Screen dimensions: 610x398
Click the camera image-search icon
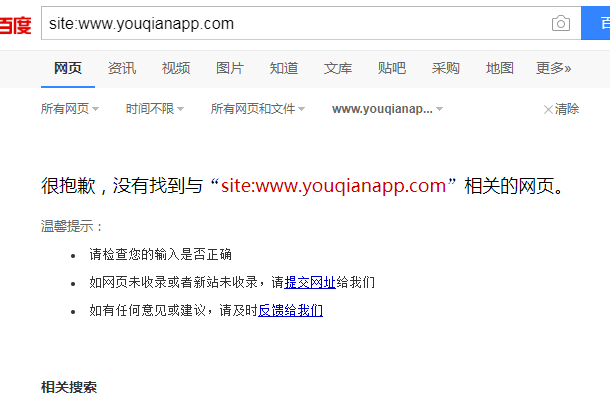(x=561, y=23)
